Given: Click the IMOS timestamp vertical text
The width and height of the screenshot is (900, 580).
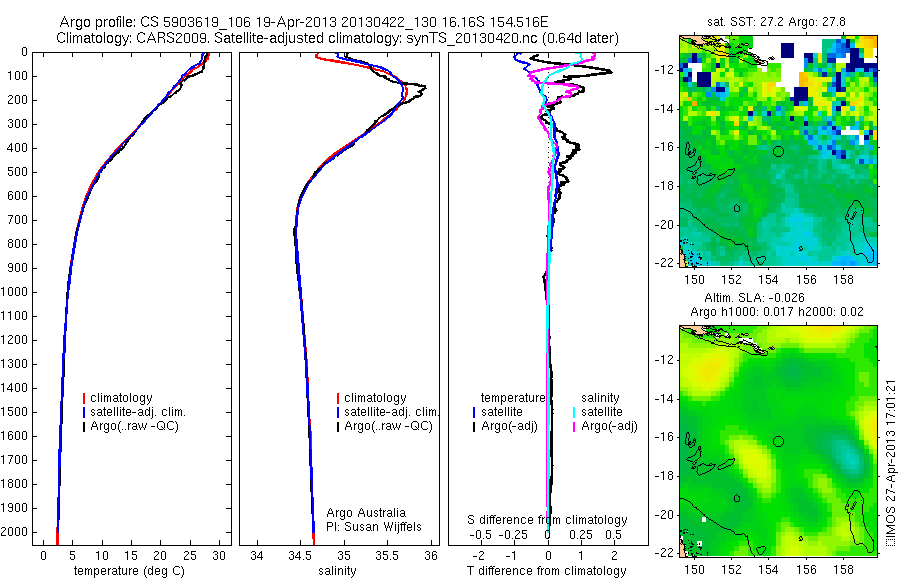Looking at the screenshot, I should point(890,462).
